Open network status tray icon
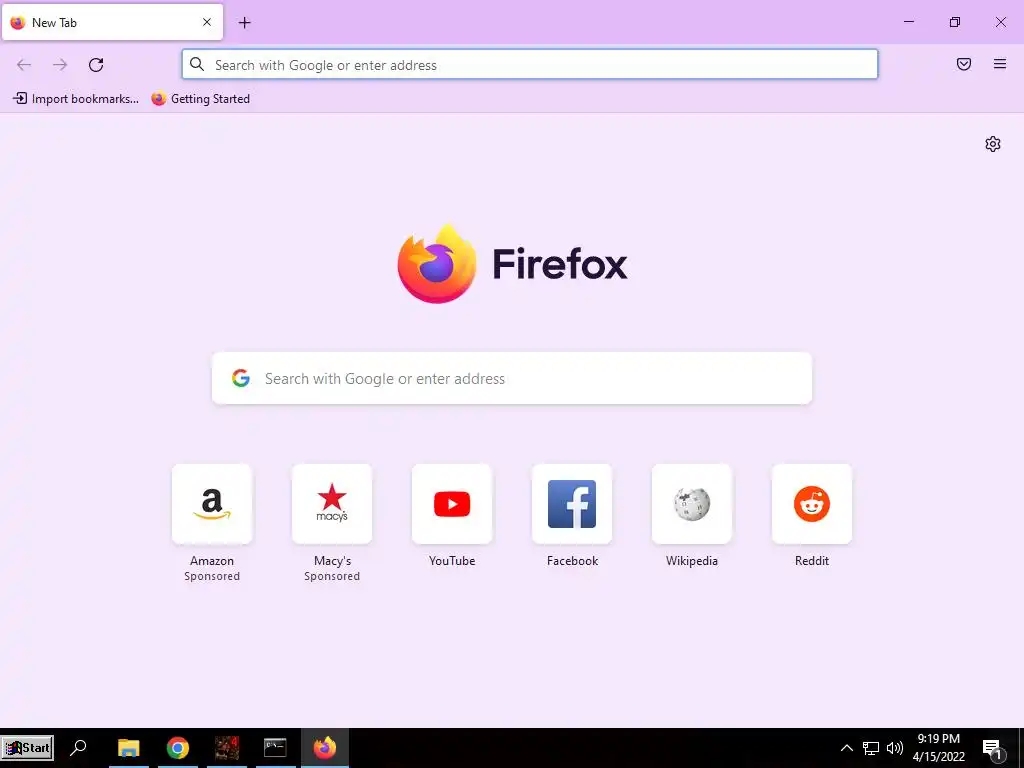 click(871, 748)
